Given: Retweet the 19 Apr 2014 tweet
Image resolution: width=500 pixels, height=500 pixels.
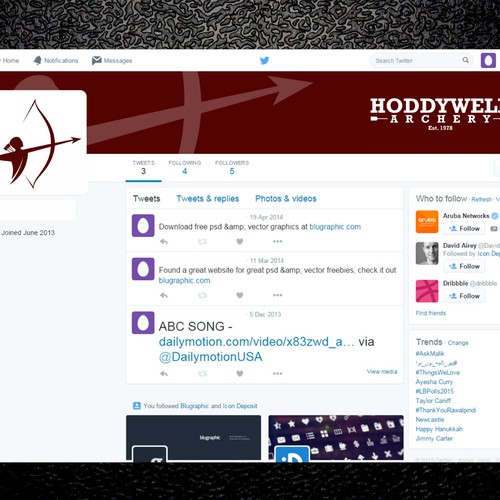Looking at the screenshot, I should pyautogui.click(x=202, y=241).
